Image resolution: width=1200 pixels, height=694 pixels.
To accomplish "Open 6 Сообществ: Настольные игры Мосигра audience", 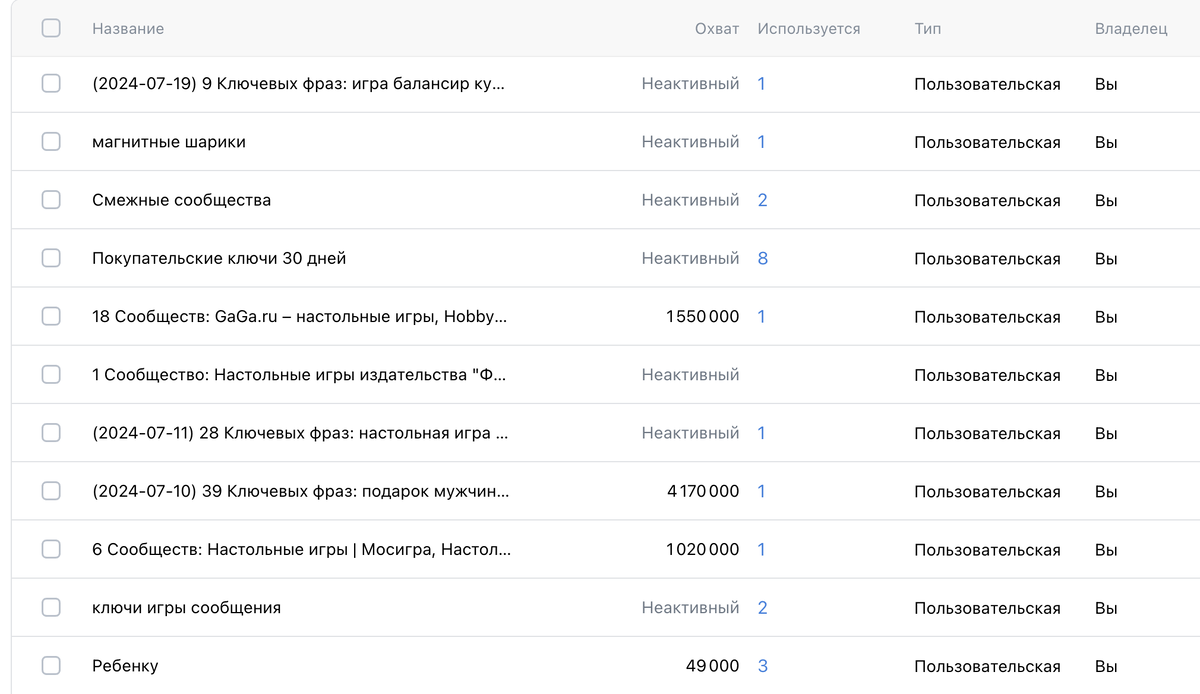I will click(x=301, y=549).
